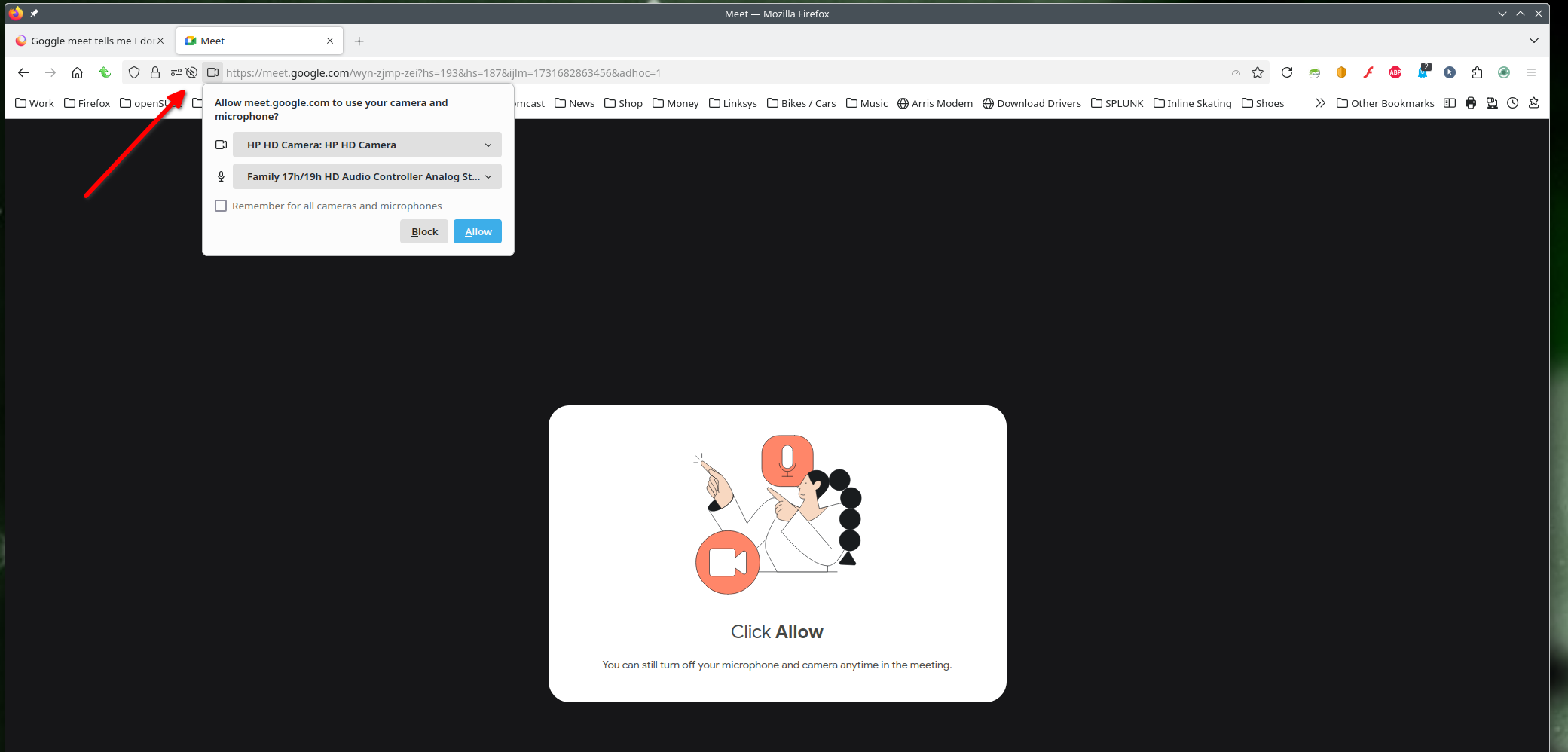The image size is (1568, 752).
Task: Click the autoplay blocked icon
Action: click(191, 72)
